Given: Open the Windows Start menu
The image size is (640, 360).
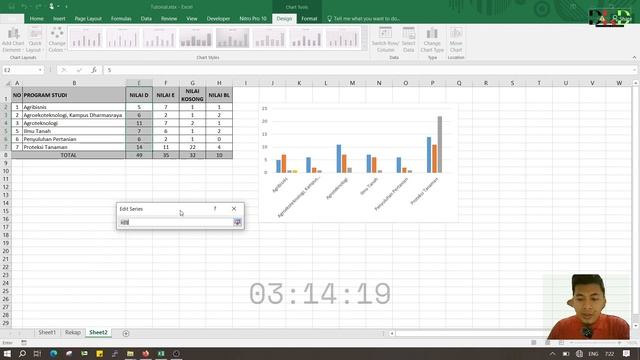Looking at the screenshot, I should (x=7, y=353).
